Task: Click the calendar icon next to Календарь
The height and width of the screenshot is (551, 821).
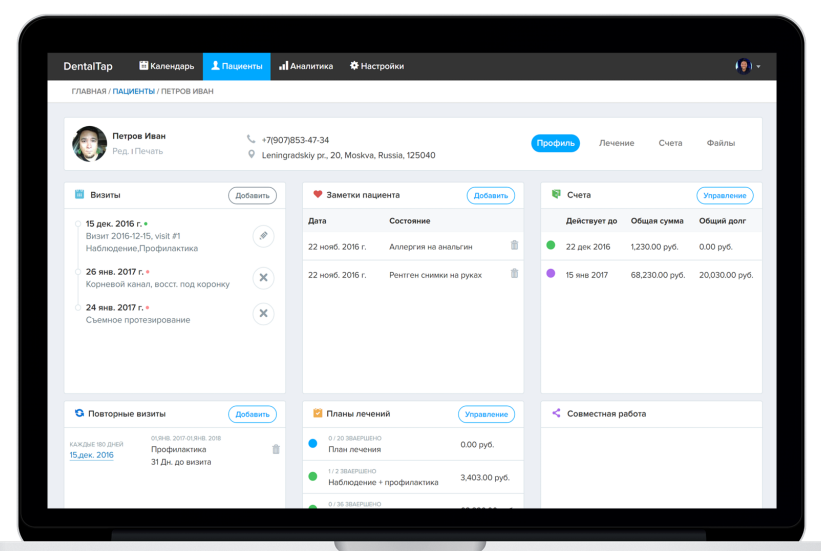Action: tap(143, 65)
